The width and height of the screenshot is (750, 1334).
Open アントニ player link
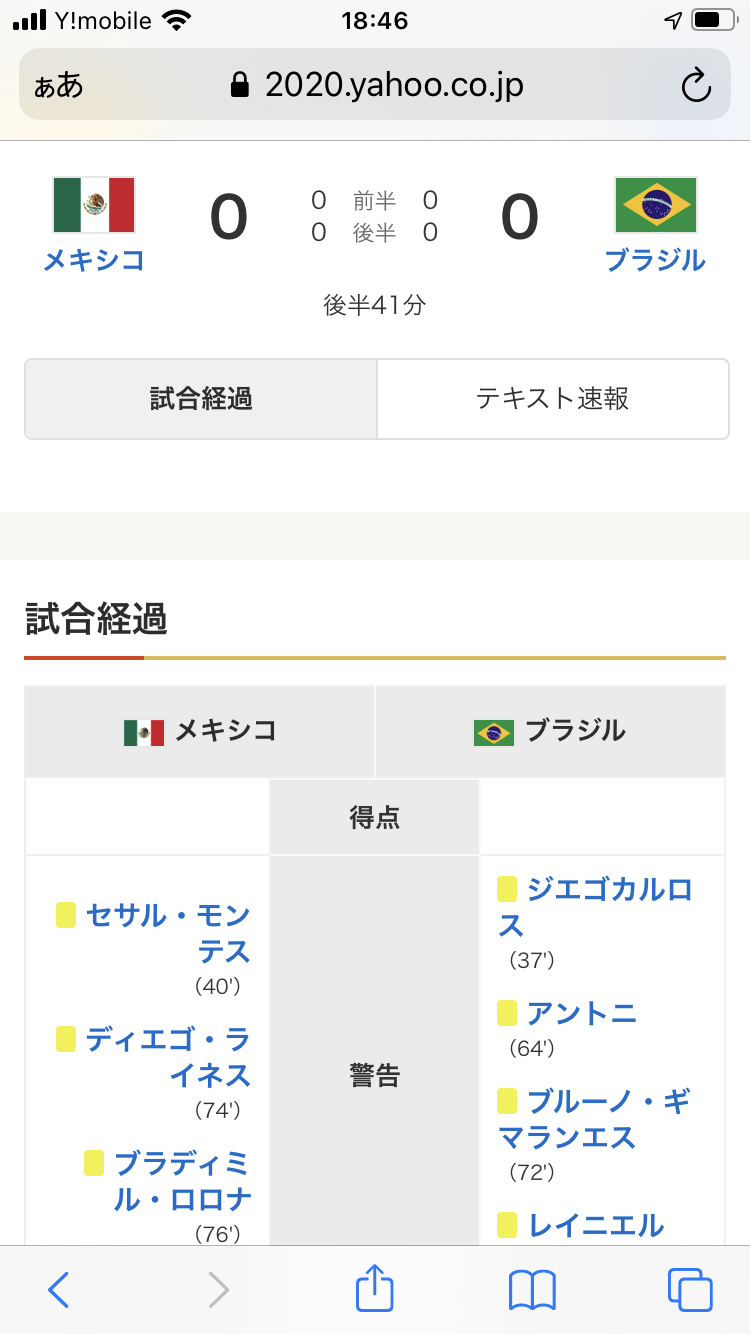(x=582, y=1014)
